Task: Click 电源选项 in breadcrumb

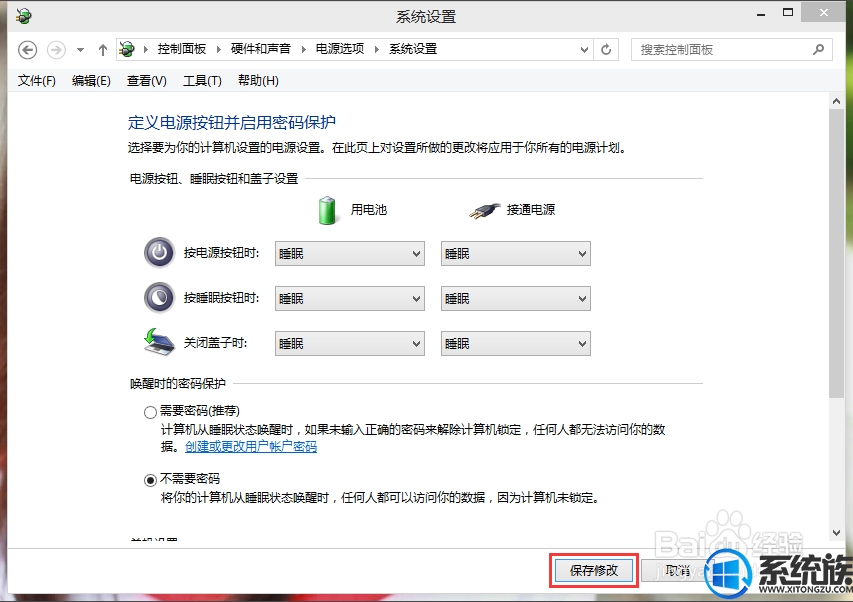Action: pos(340,49)
